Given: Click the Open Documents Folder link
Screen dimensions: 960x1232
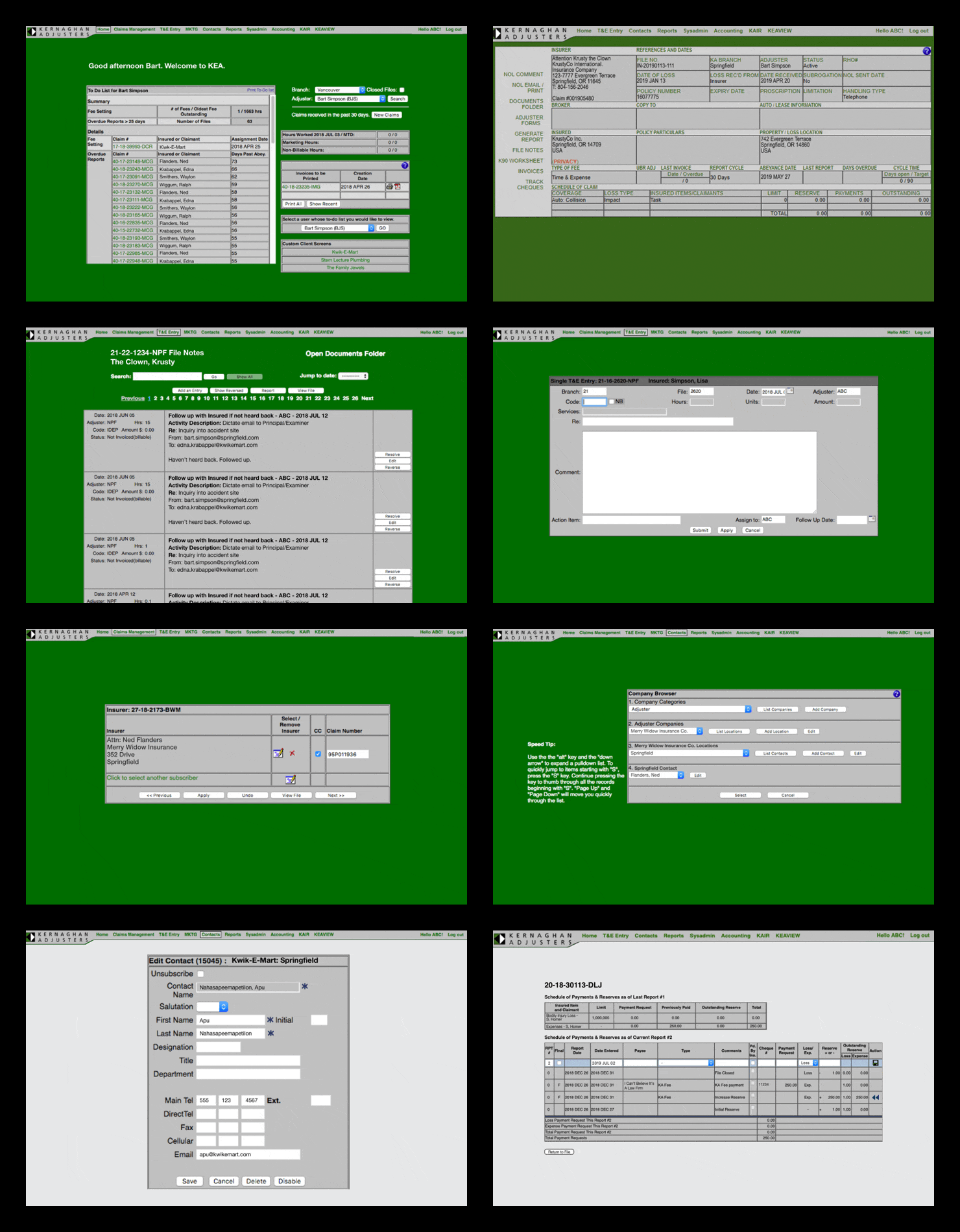Looking at the screenshot, I should (x=345, y=353).
